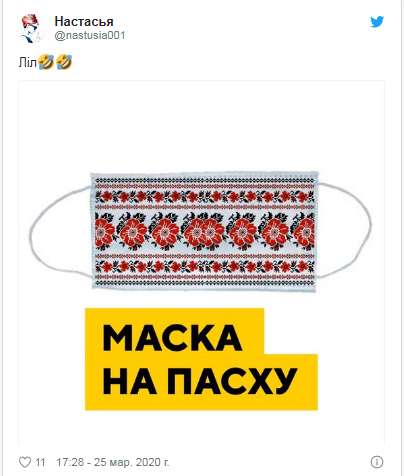Click a large red flower on the mask

(165, 232)
